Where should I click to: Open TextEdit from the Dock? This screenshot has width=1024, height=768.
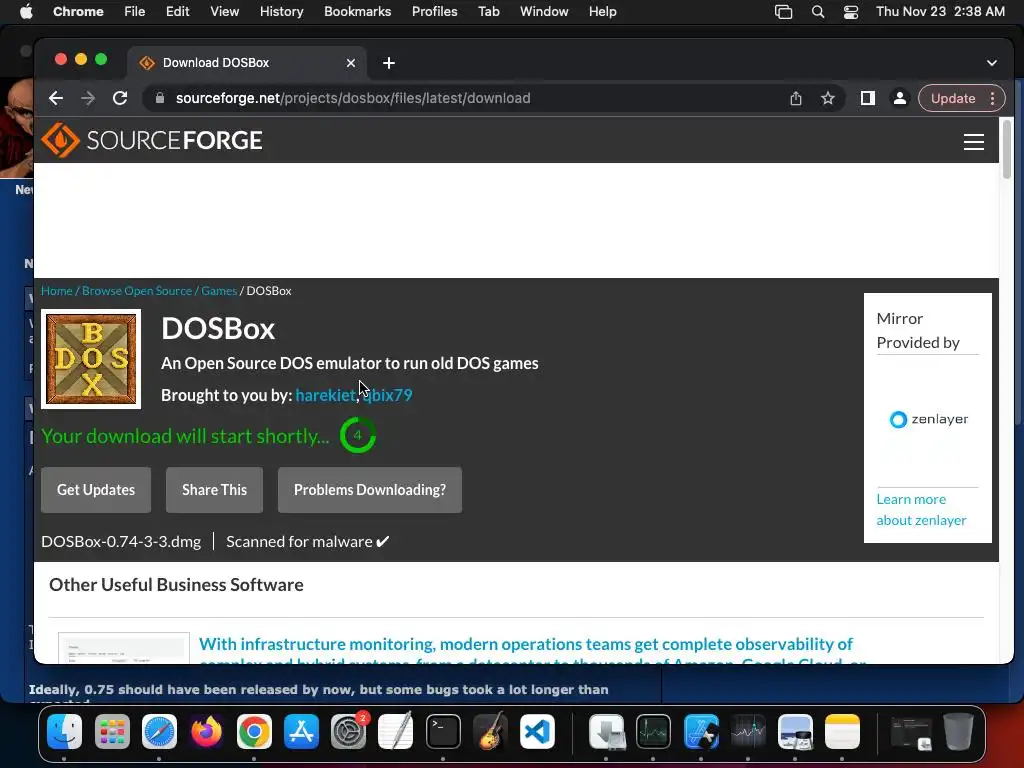pyautogui.click(x=396, y=731)
